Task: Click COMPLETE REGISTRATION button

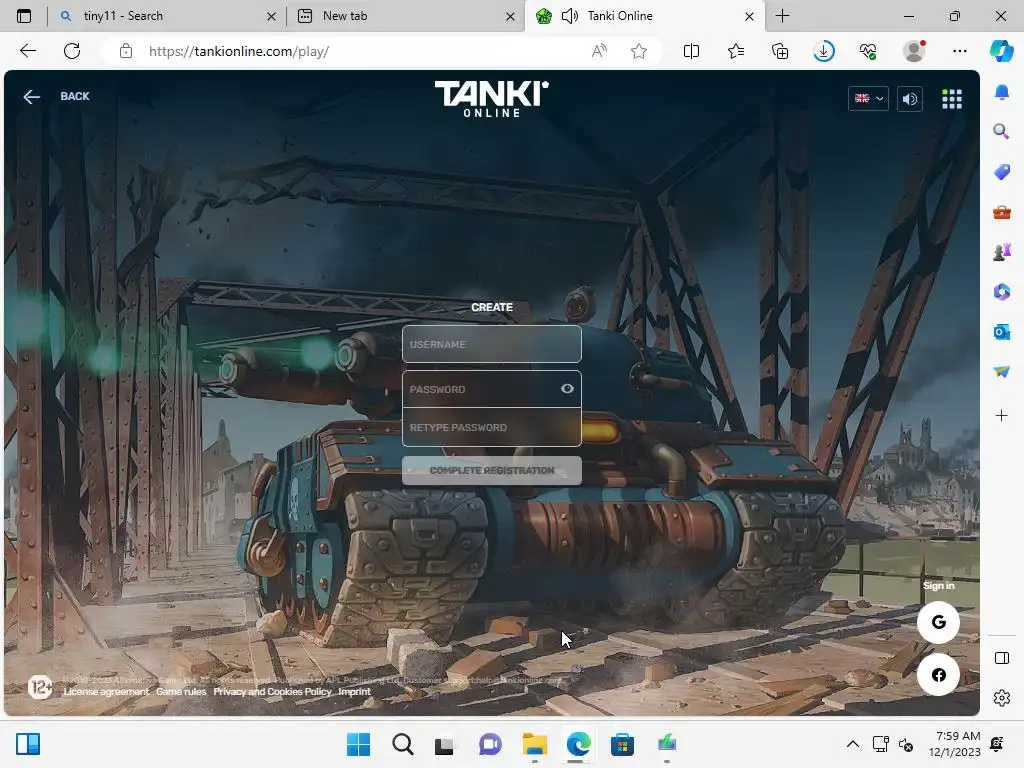Action: [492, 470]
